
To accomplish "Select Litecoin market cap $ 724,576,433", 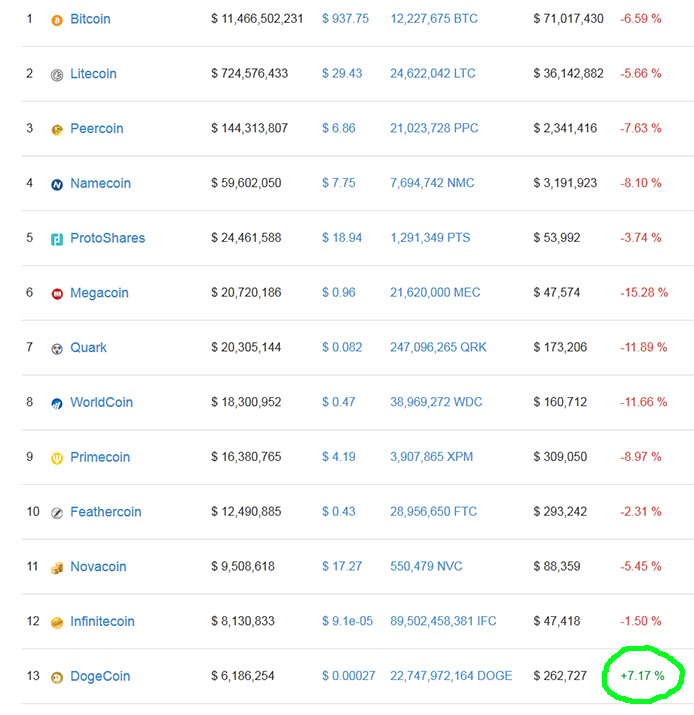I will pyautogui.click(x=249, y=73).
